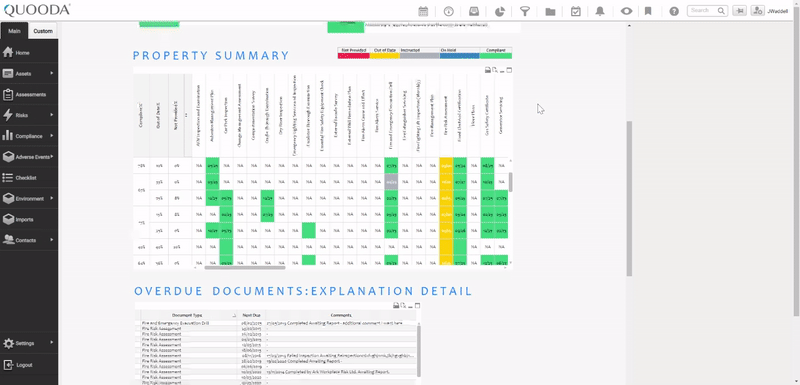Image resolution: width=800 pixels, height=385 pixels.
Task: Open the Environment menu item
Action: click(x=29, y=199)
